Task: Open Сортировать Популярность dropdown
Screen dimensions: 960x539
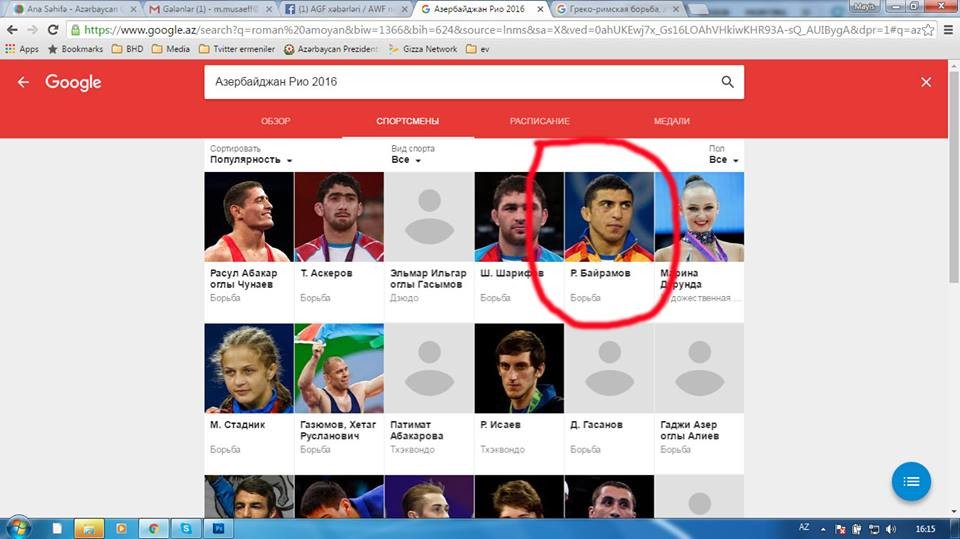Action: pos(251,154)
